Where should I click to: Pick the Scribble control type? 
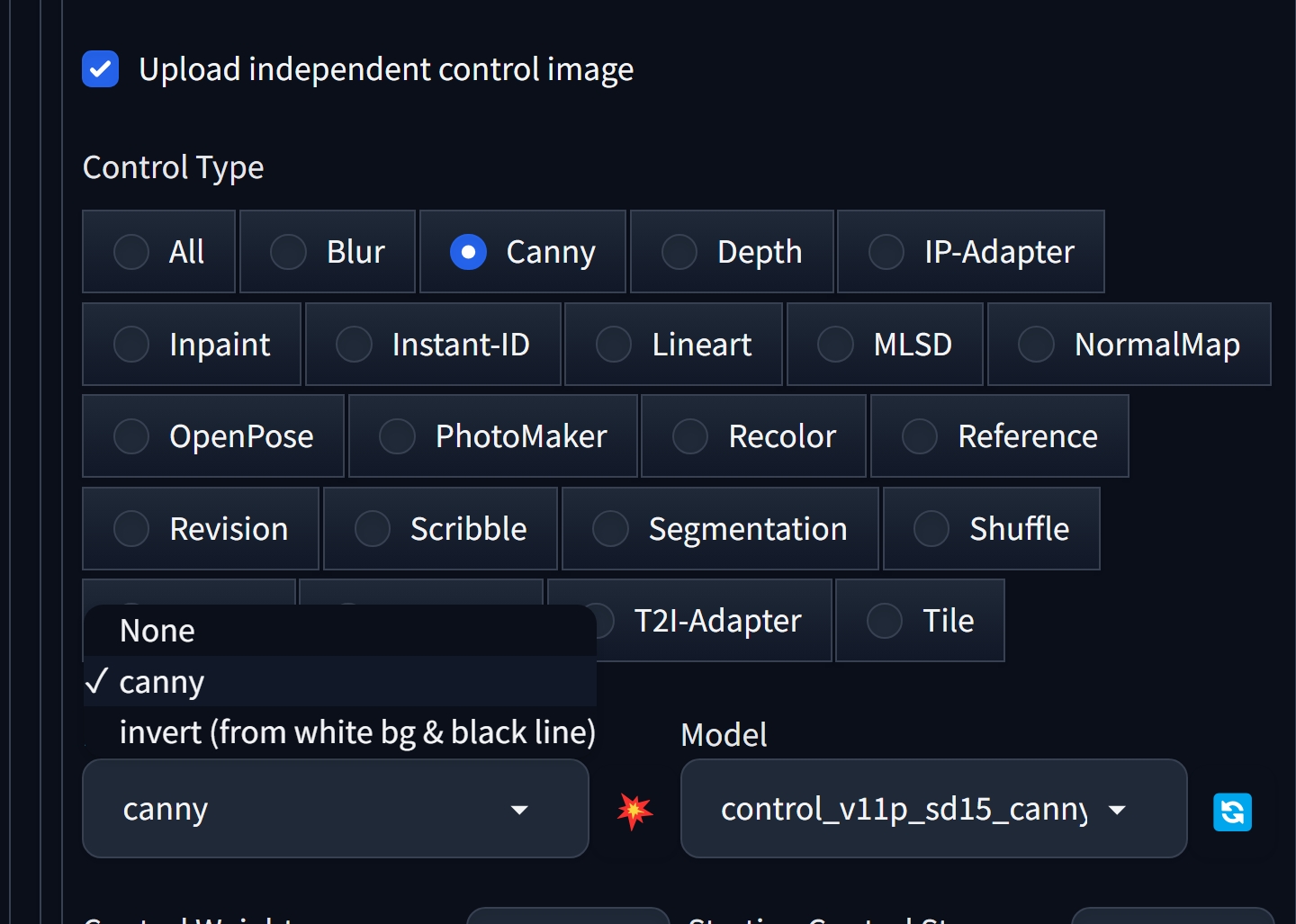click(441, 529)
